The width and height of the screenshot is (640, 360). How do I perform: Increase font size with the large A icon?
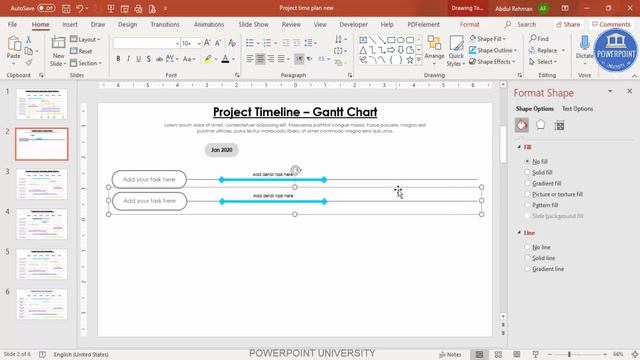click(x=207, y=43)
